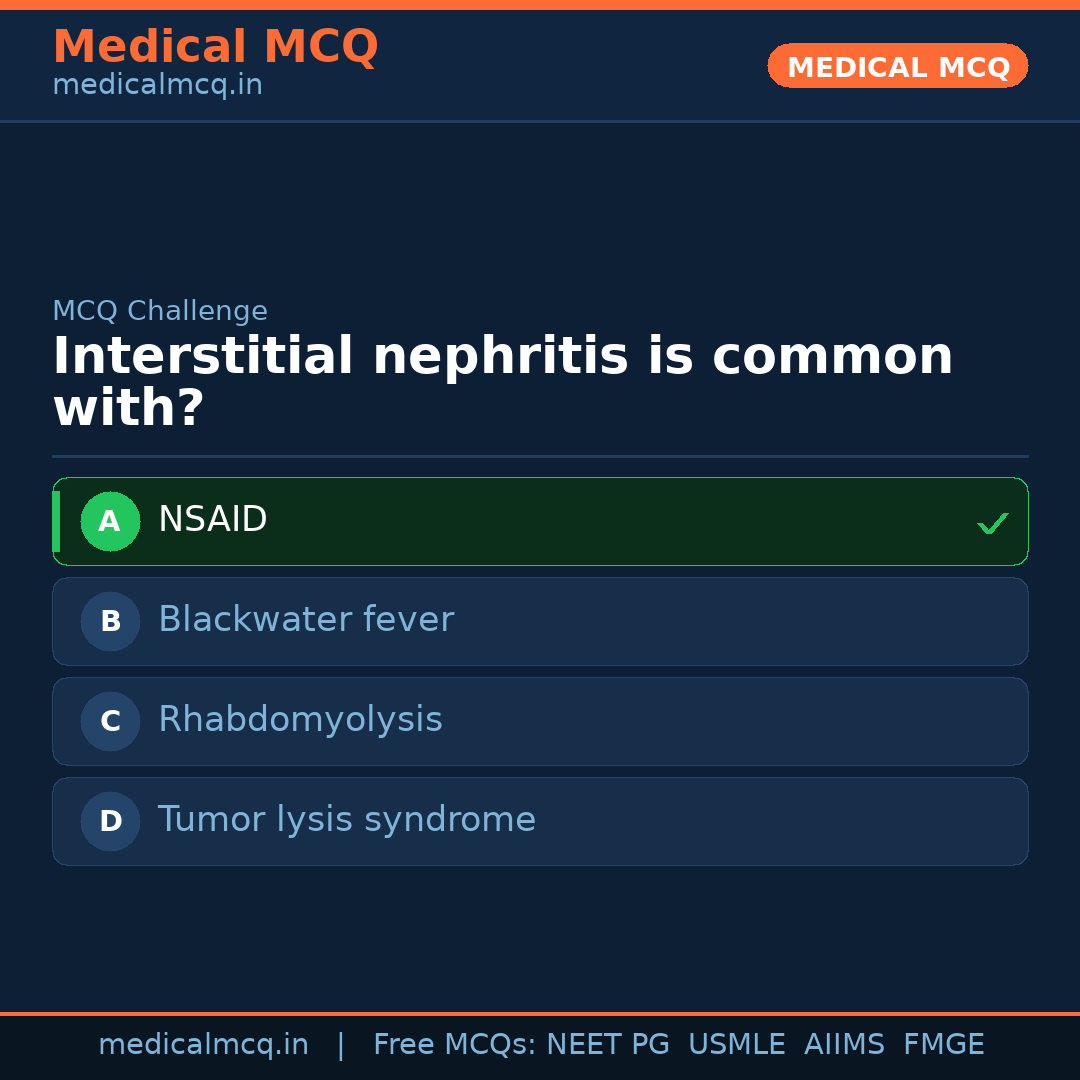The height and width of the screenshot is (1080, 1080).
Task: Open the medicalmcq.in link in the footer
Action: (203, 1045)
